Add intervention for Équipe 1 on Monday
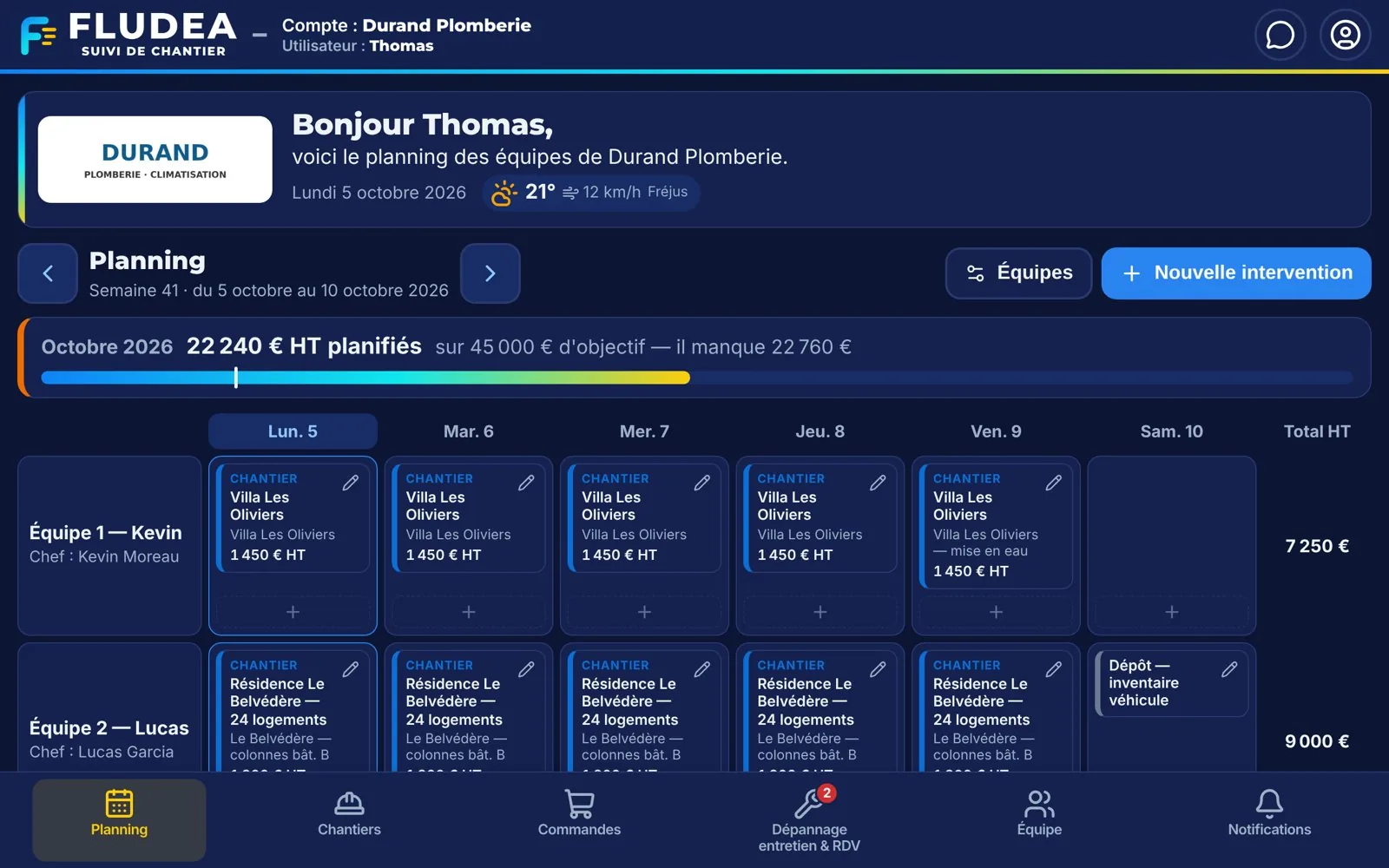Screen dimensions: 1389x868 tap(293, 612)
